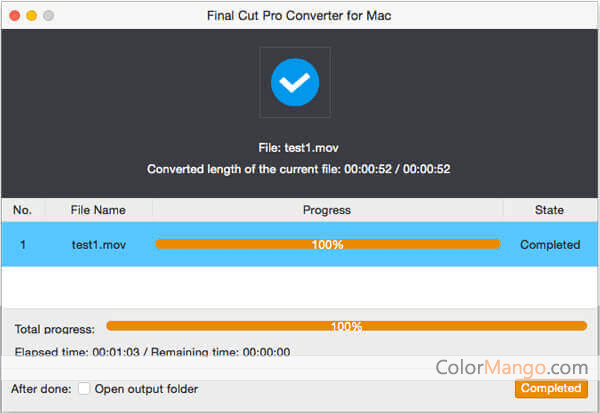The width and height of the screenshot is (600, 413).
Task: Click the State column header
Action: (549, 210)
